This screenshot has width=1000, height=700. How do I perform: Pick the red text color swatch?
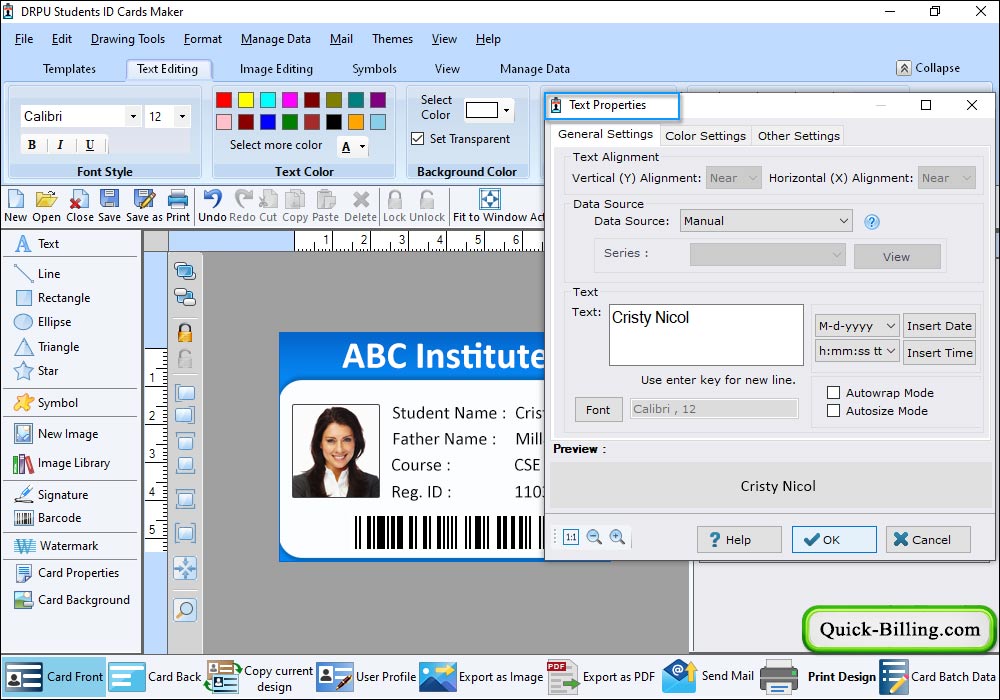[224, 99]
